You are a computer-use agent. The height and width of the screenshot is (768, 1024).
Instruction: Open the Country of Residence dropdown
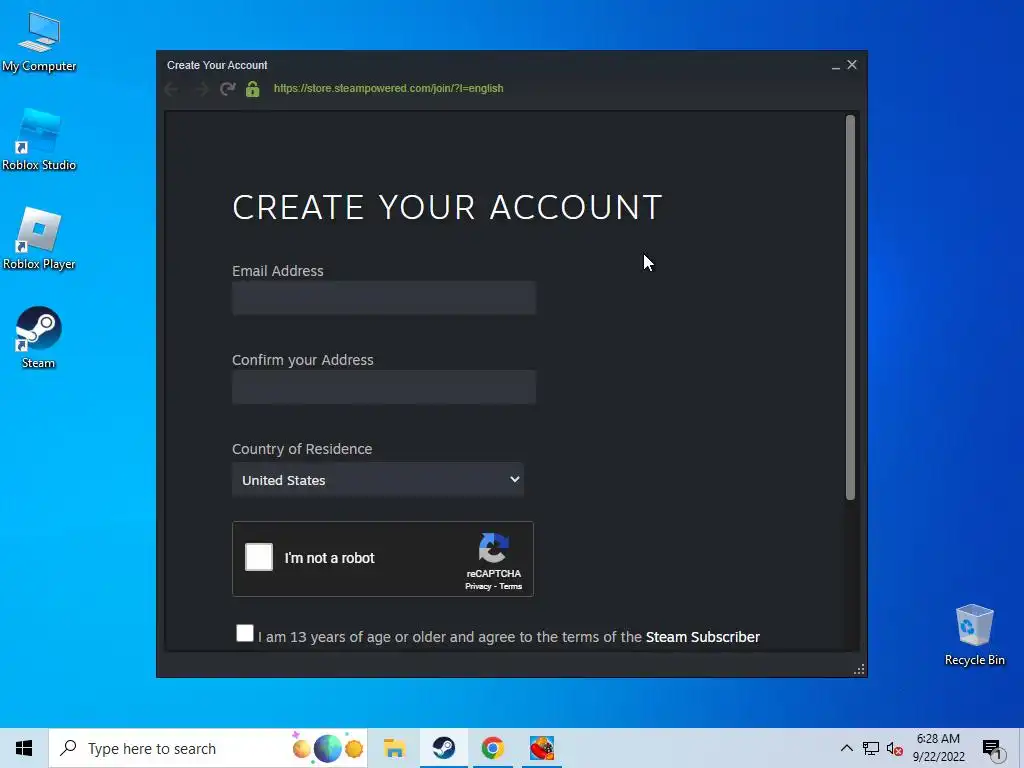(x=378, y=480)
